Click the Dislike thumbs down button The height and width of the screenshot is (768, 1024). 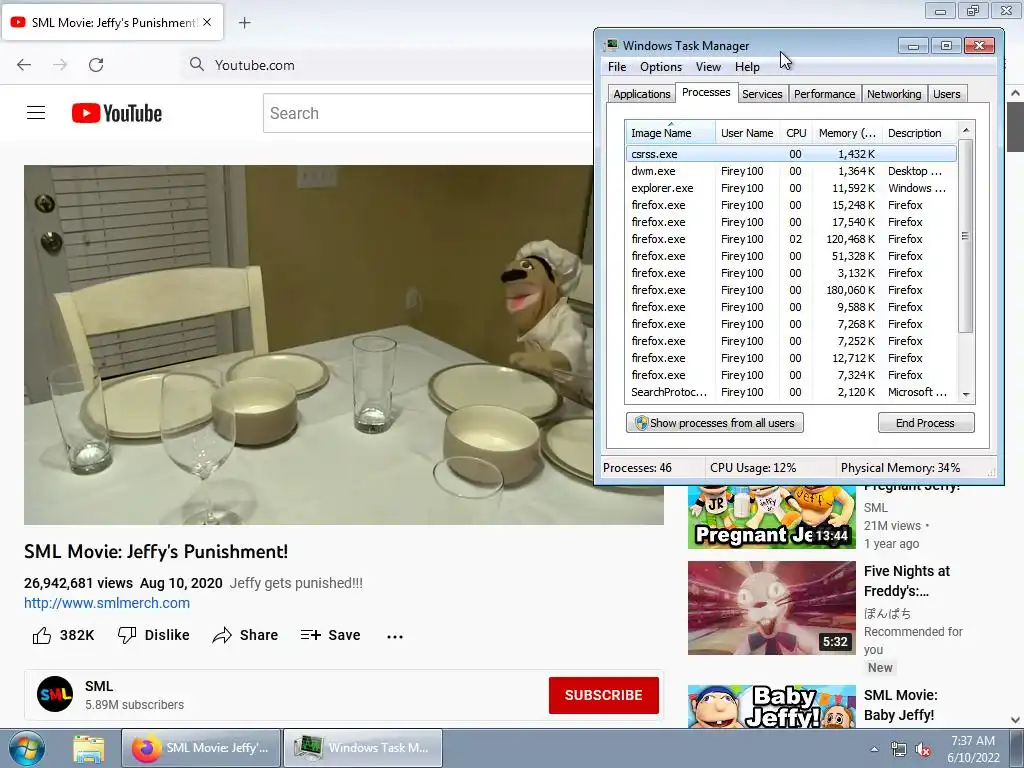153,635
